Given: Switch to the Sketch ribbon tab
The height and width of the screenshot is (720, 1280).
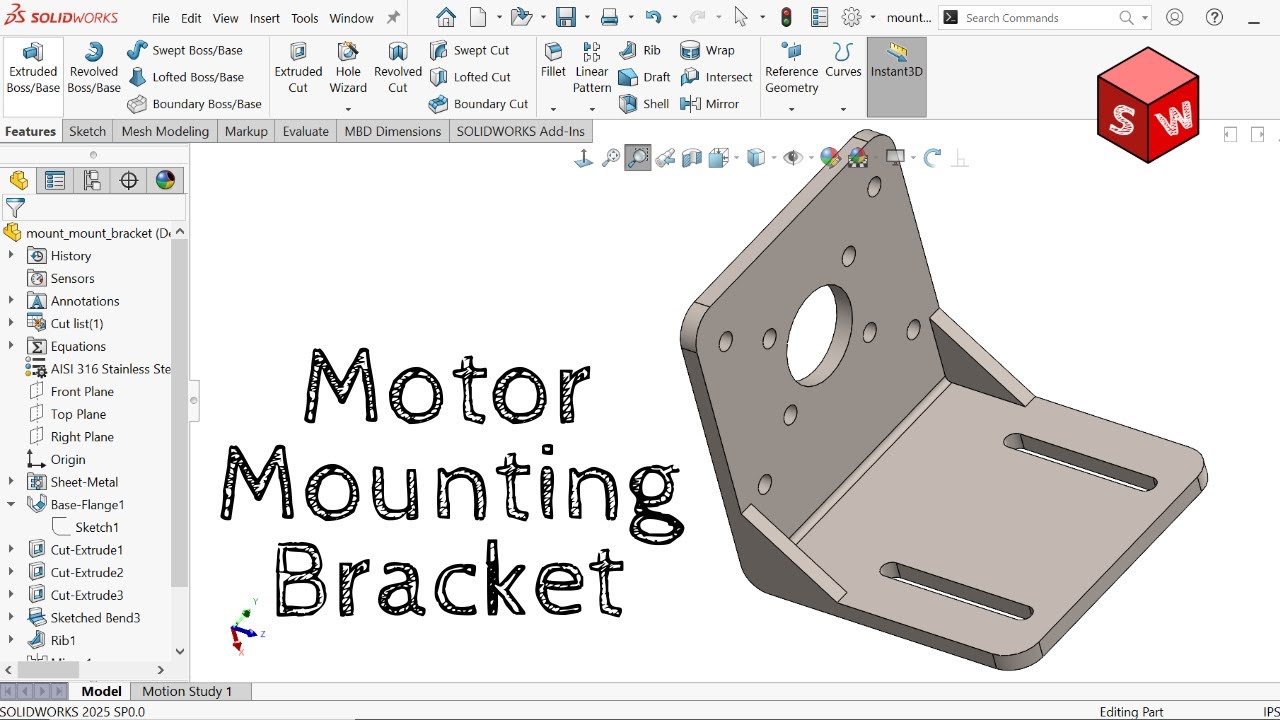Looking at the screenshot, I should click(87, 131).
